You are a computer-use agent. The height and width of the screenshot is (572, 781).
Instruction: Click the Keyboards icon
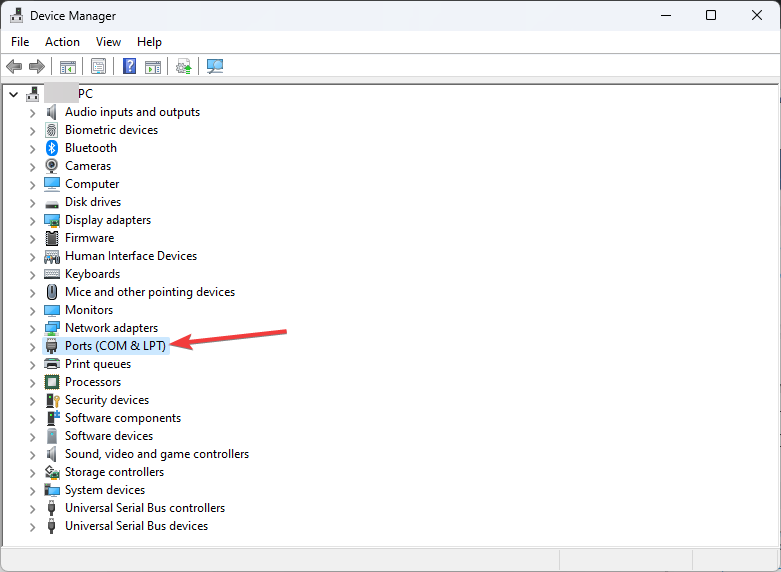pyautogui.click(x=52, y=274)
